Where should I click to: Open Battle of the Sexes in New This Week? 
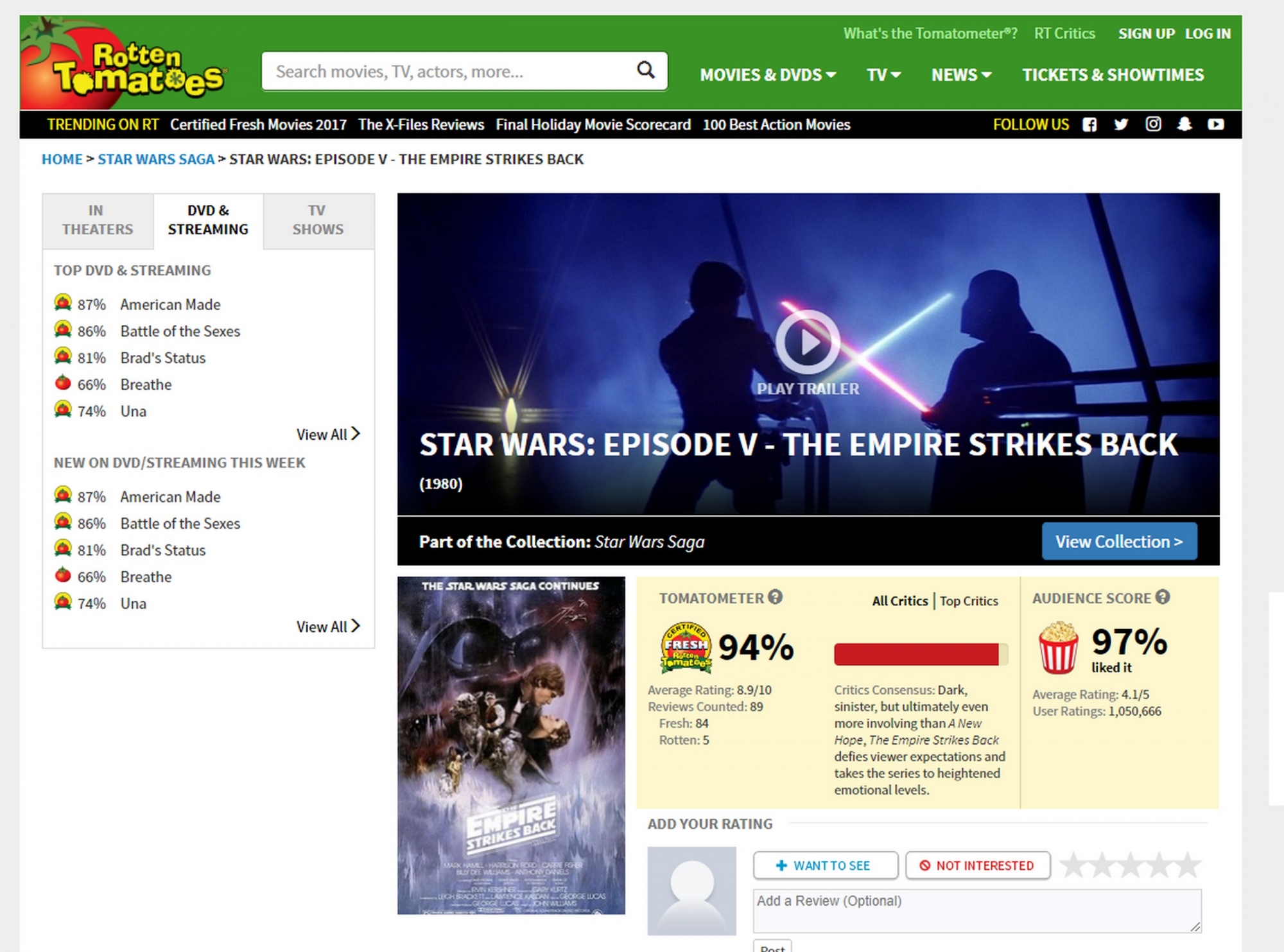180,523
